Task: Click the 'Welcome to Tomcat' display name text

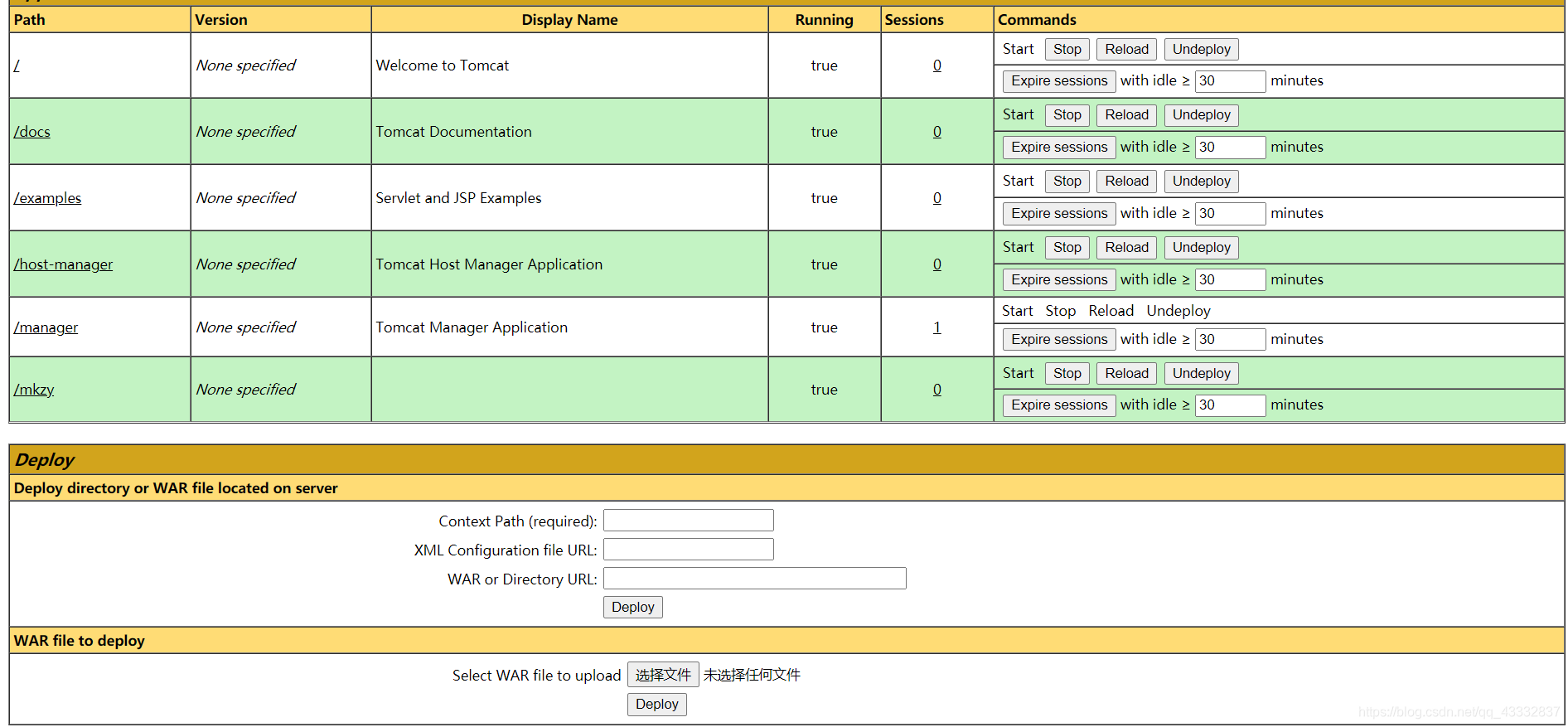Action: (x=443, y=65)
